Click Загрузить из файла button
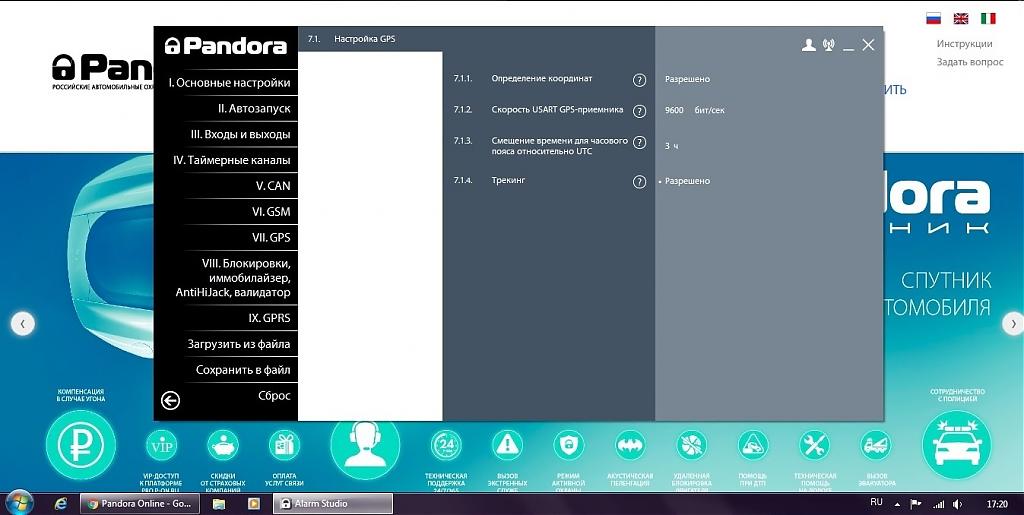The height and width of the screenshot is (515, 1024). pyautogui.click(x=239, y=344)
